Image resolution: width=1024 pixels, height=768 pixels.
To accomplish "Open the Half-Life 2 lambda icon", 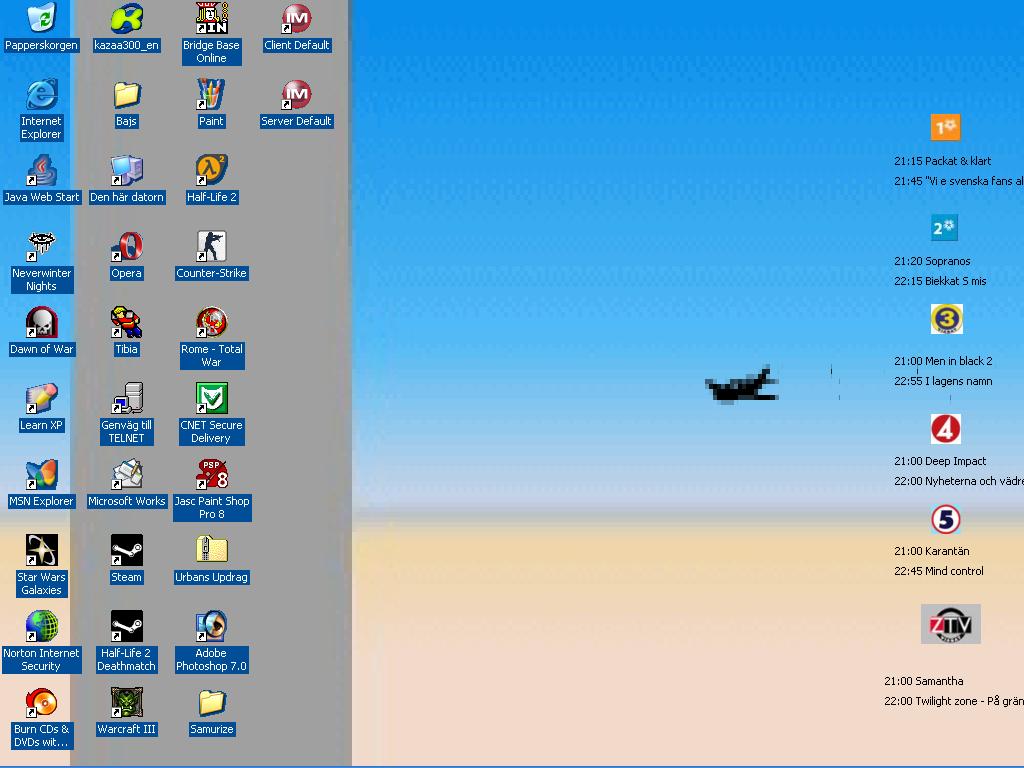I will tap(212, 170).
